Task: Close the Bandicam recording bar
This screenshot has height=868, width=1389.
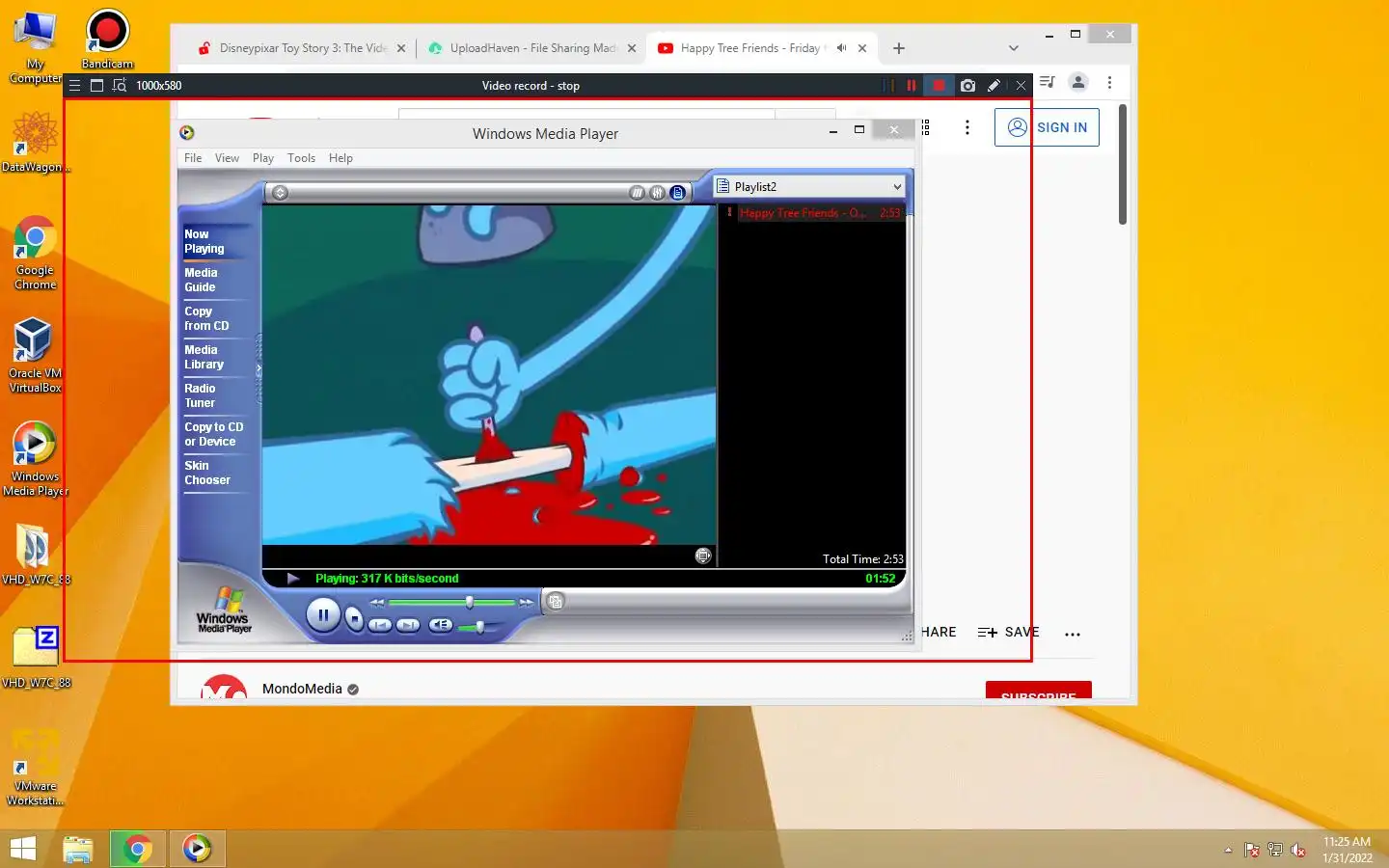Action: pyautogui.click(x=1021, y=86)
